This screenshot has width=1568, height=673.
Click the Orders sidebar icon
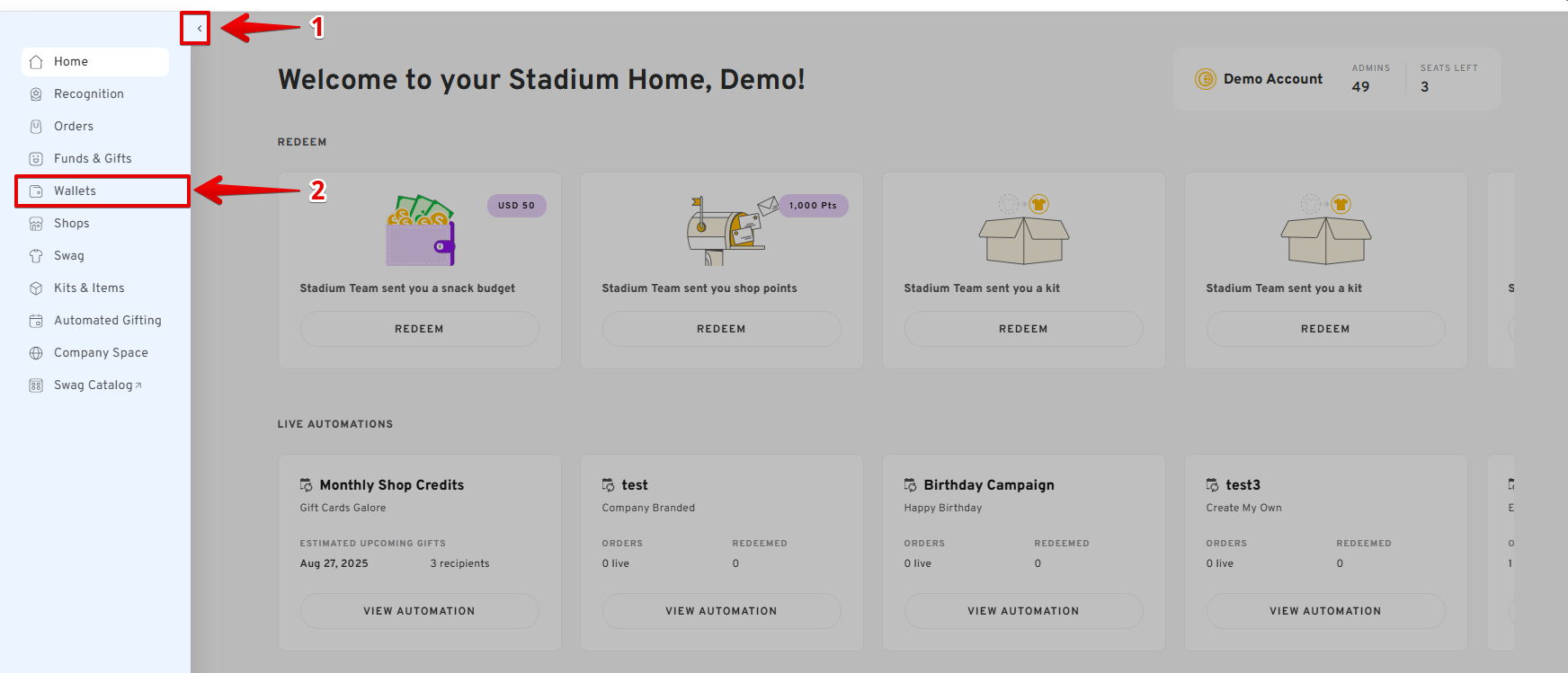(x=36, y=127)
